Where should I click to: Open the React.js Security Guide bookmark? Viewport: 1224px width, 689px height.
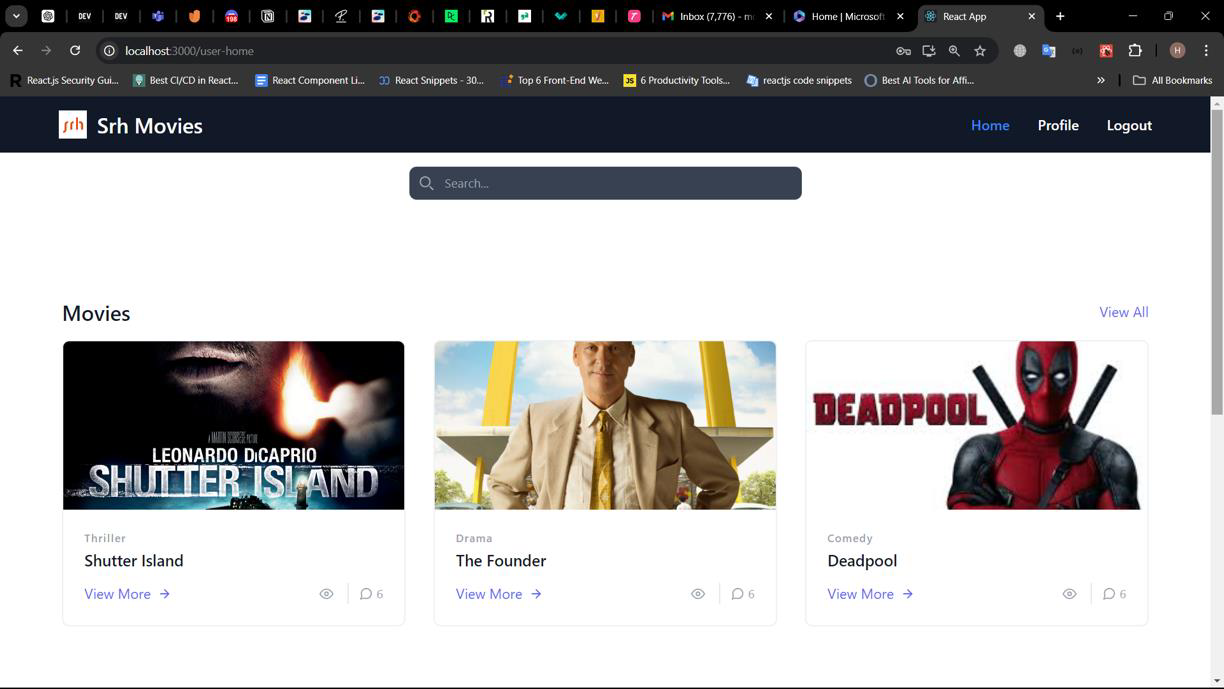(64, 80)
